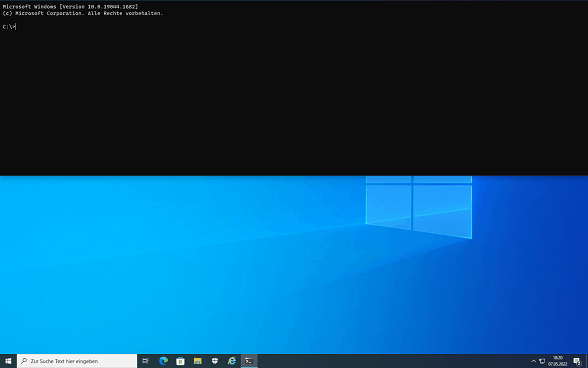Click the C:\> prompt line in the terminal
This screenshot has height=368, width=588.
[x=9, y=27]
